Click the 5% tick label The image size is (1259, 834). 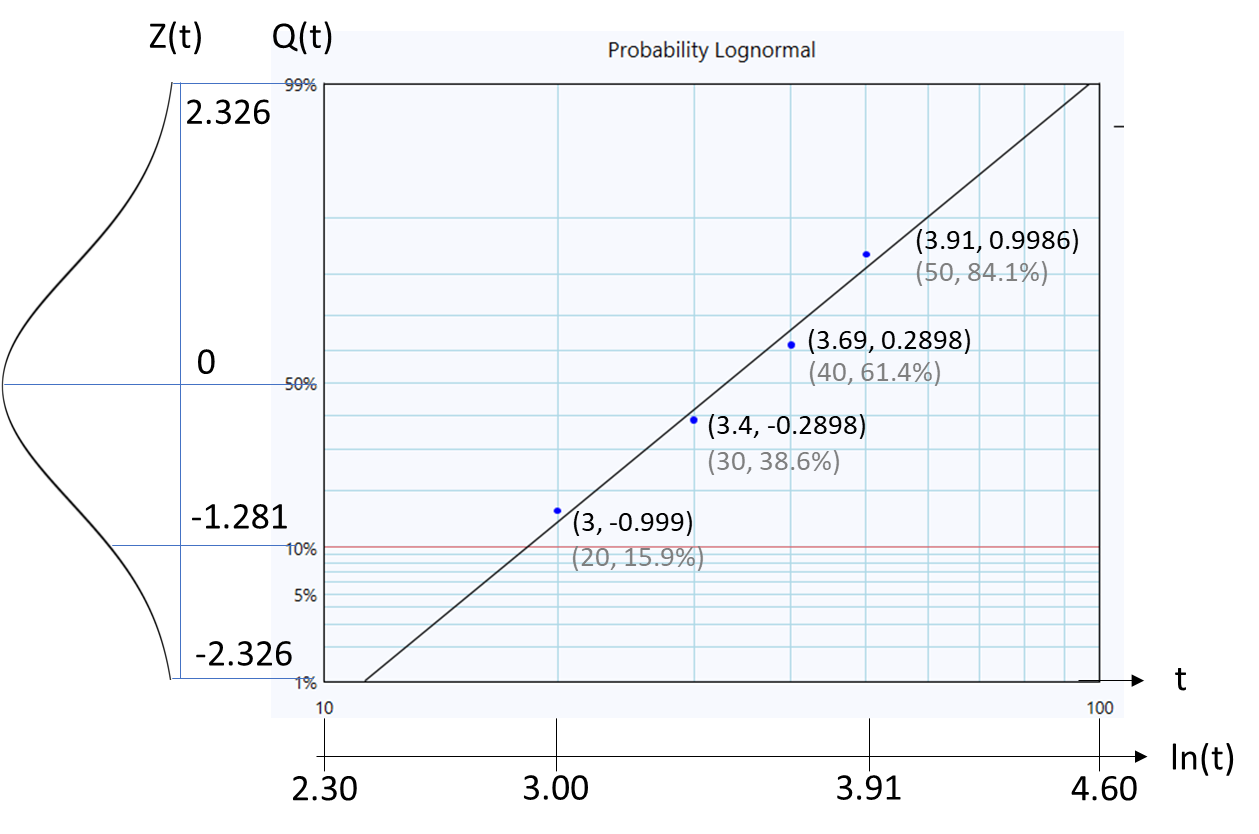[304, 596]
